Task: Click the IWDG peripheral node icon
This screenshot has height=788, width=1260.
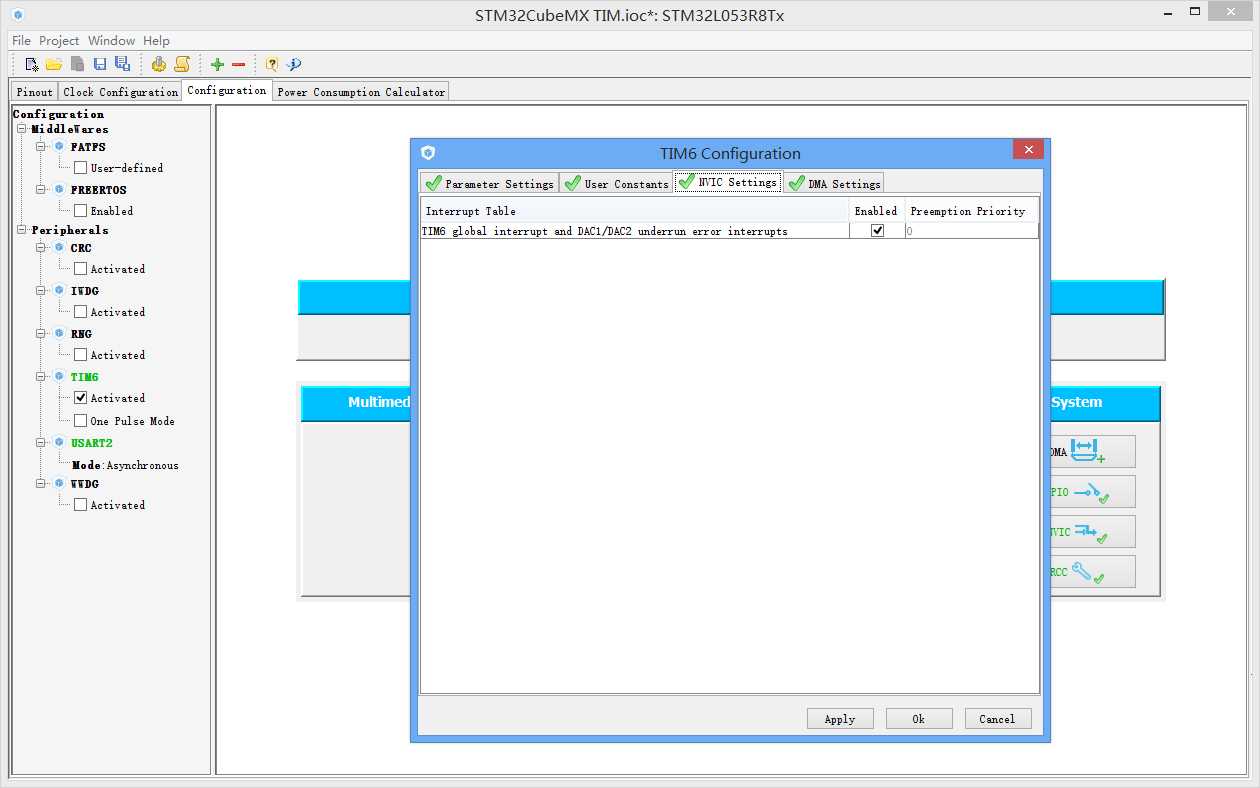Action: [59, 290]
